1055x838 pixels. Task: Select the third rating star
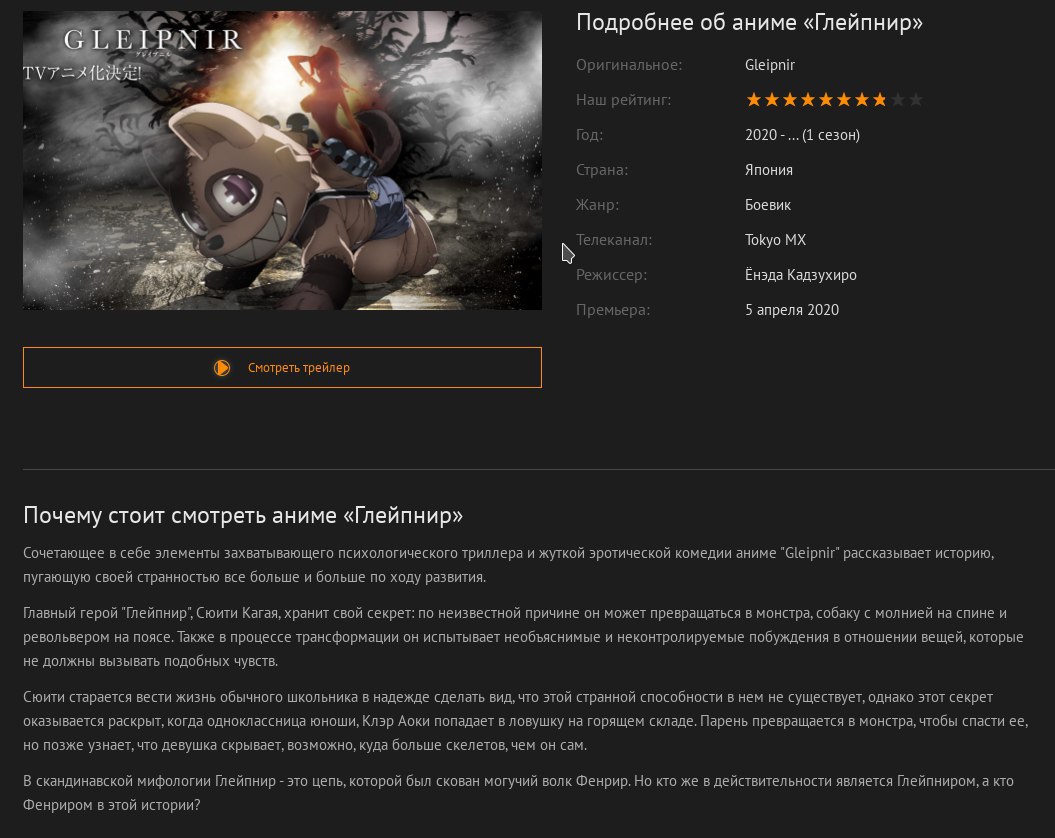tap(790, 100)
